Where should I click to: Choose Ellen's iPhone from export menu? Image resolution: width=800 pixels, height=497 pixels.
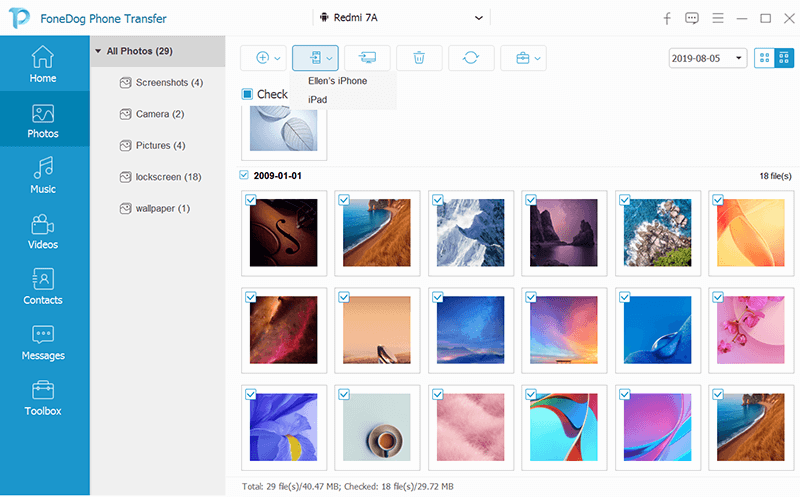coord(337,81)
